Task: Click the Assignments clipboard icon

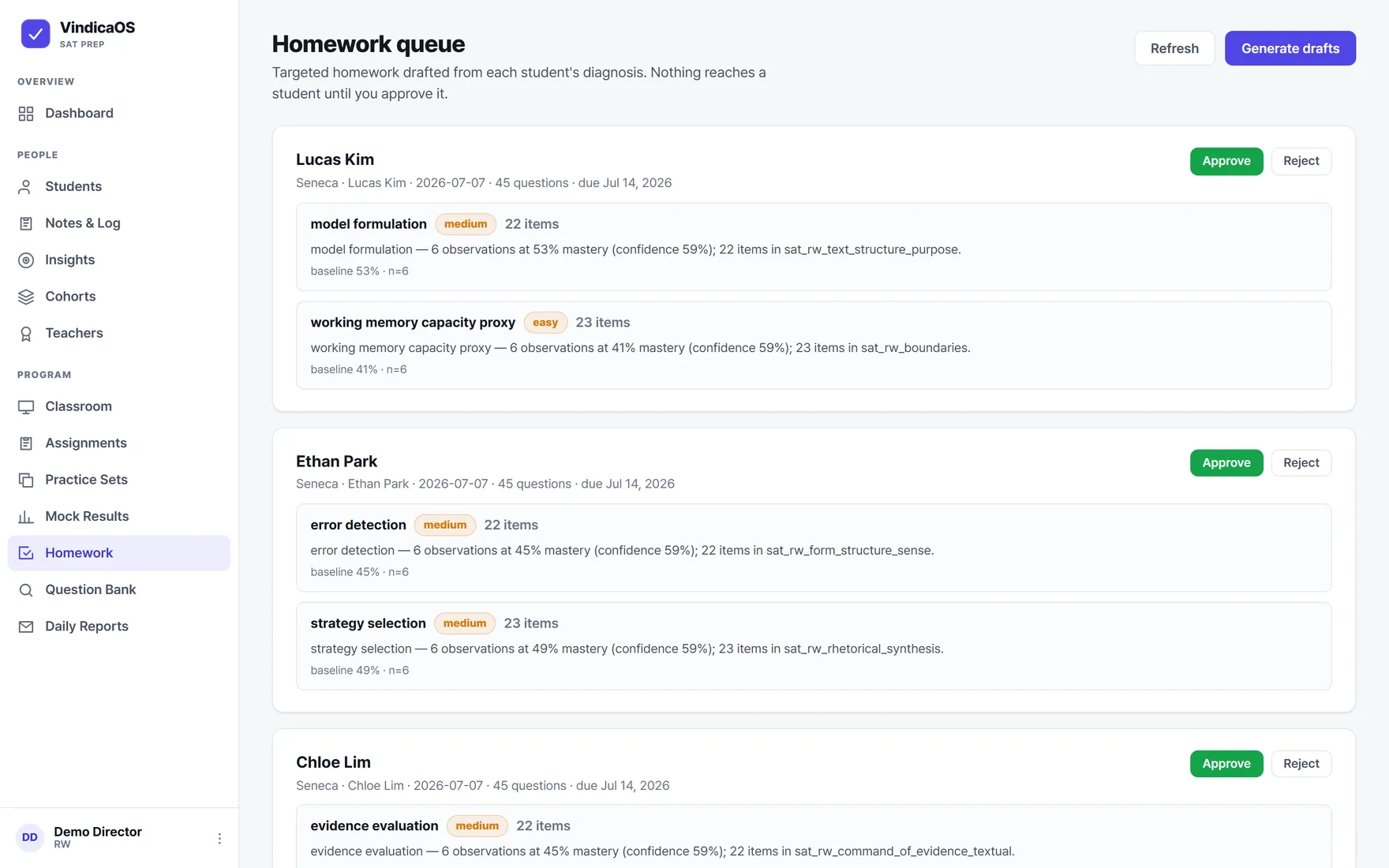Action: coord(26,443)
